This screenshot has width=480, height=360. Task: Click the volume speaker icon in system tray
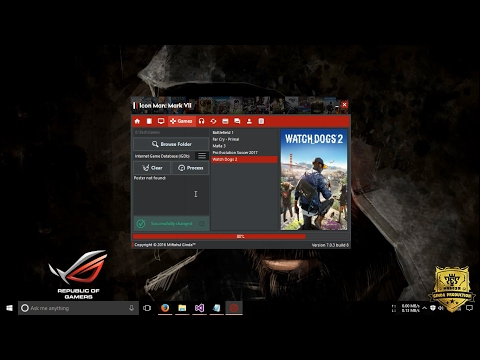[441, 308]
